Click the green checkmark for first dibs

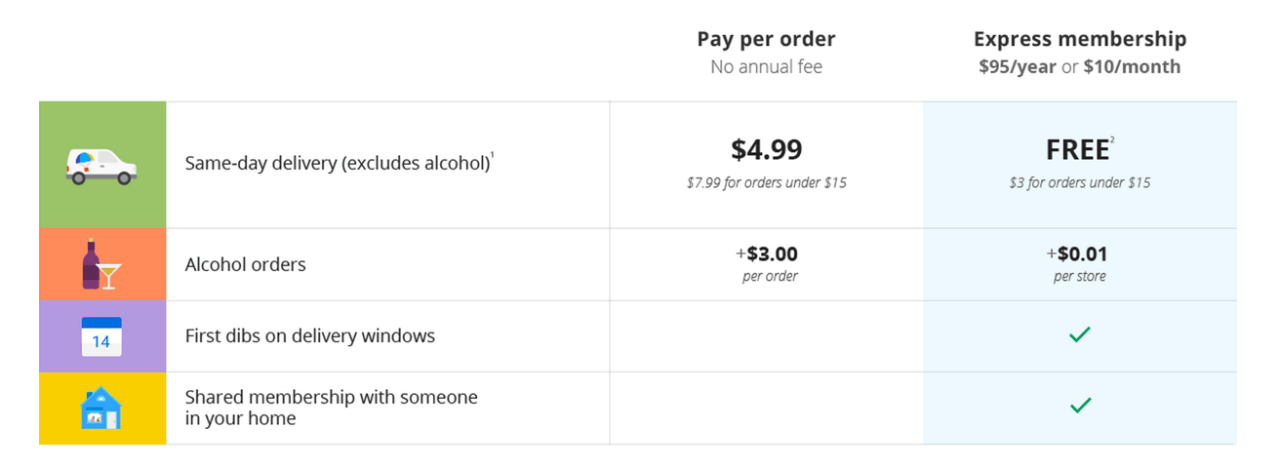[1079, 336]
